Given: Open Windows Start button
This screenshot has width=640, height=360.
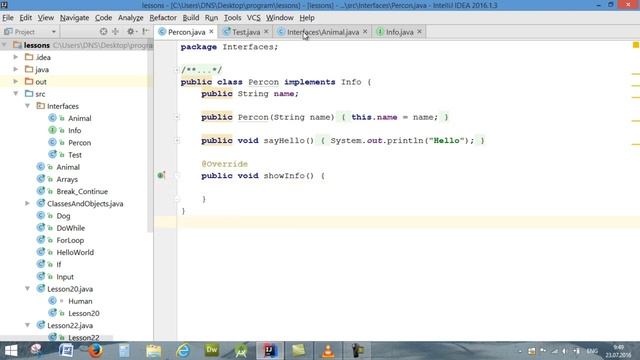Looking at the screenshot, I should (11, 351).
